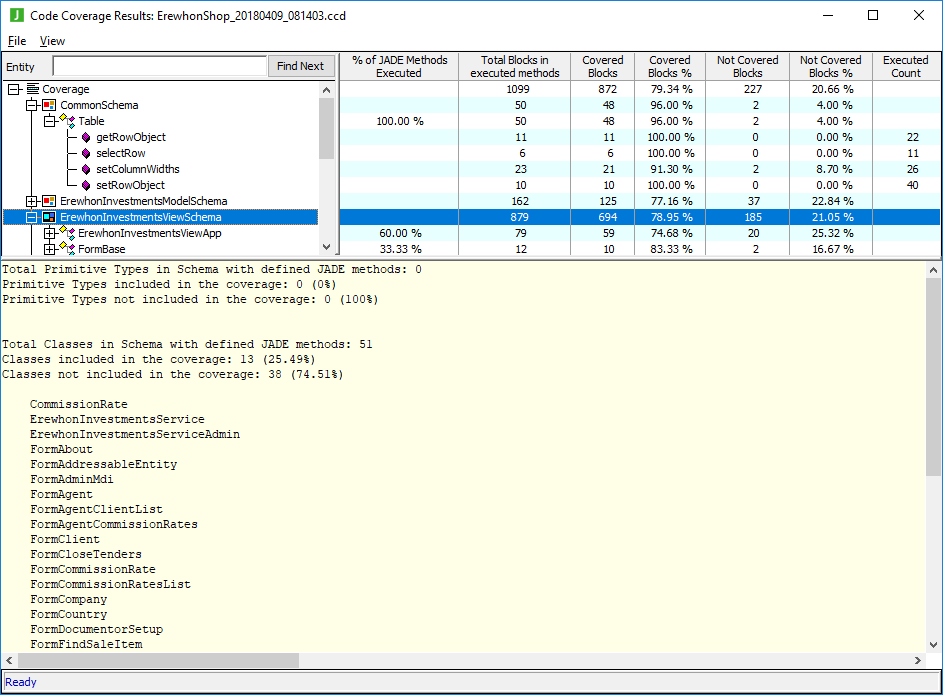This screenshot has height=695, width=943.
Task: Click the 60.00 % methods executed cell
Action: [399, 233]
